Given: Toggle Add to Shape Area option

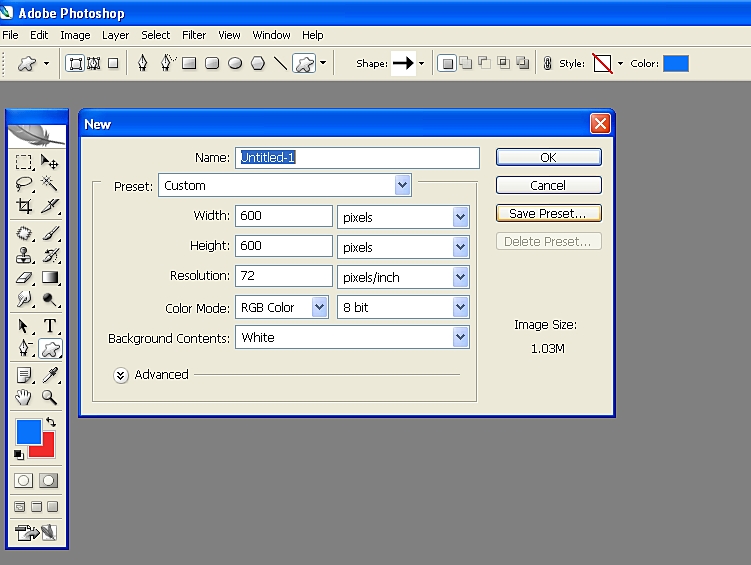Looking at the screenshot, I should tap(466, 63).
